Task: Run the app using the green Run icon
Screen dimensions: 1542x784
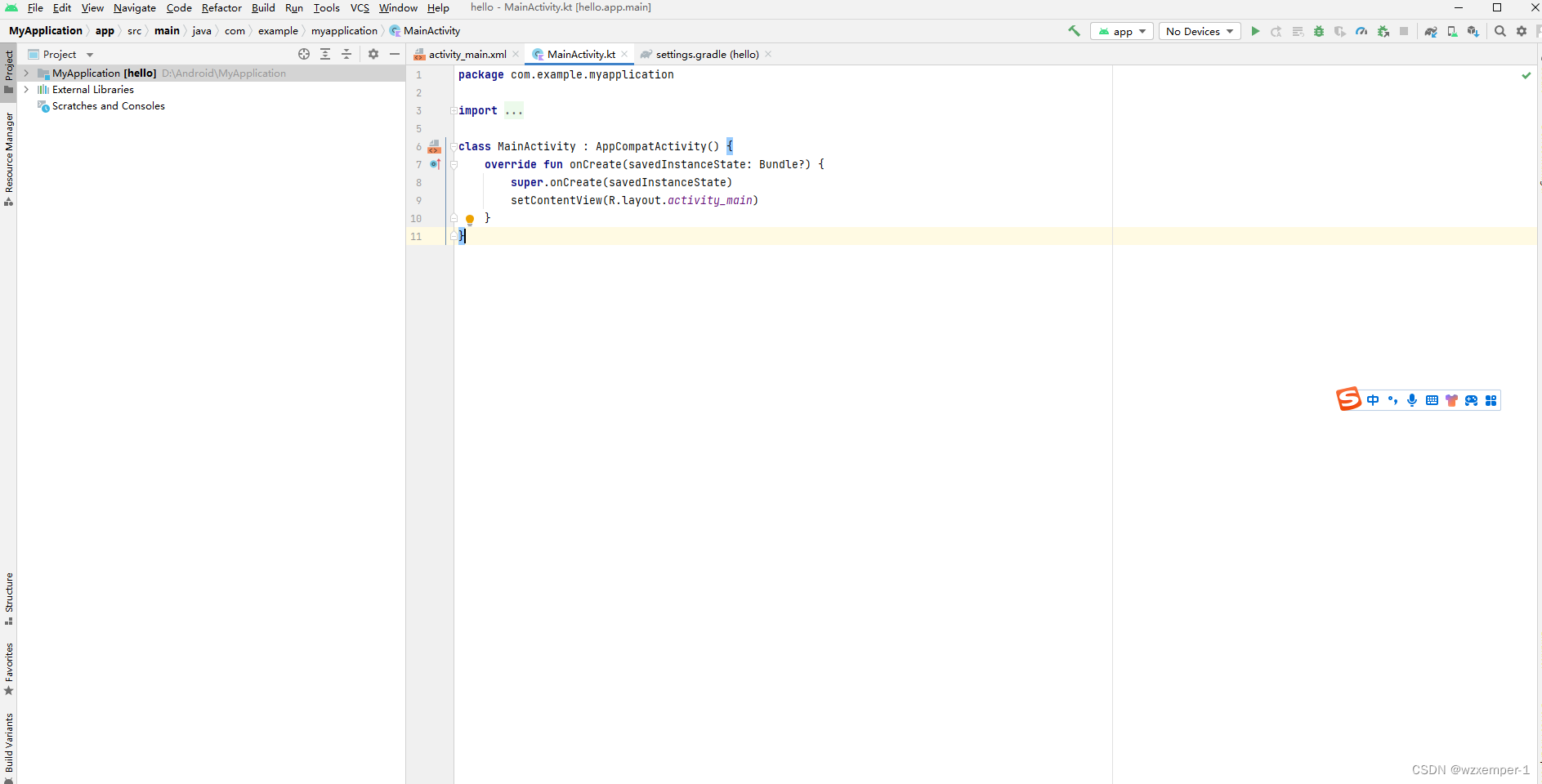Action: pos(1256,32)
